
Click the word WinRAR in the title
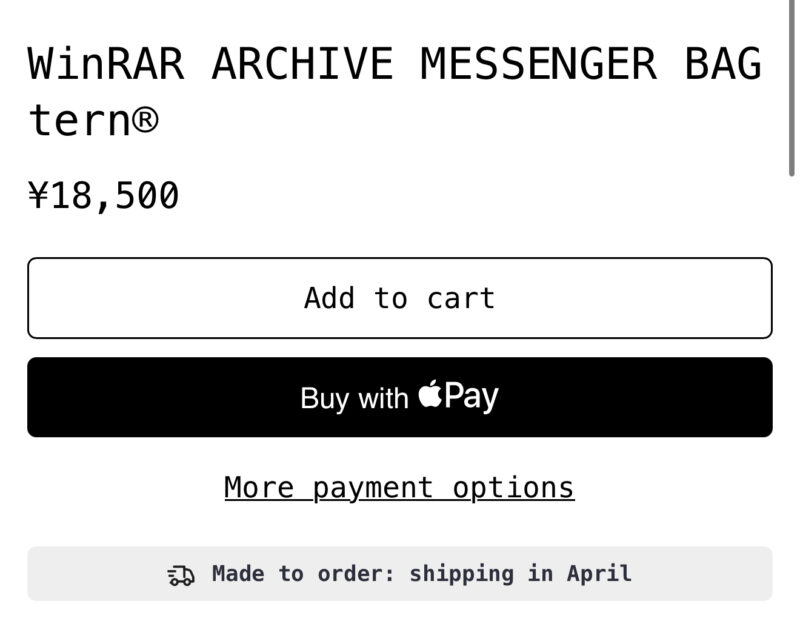(x=106, y=64)
